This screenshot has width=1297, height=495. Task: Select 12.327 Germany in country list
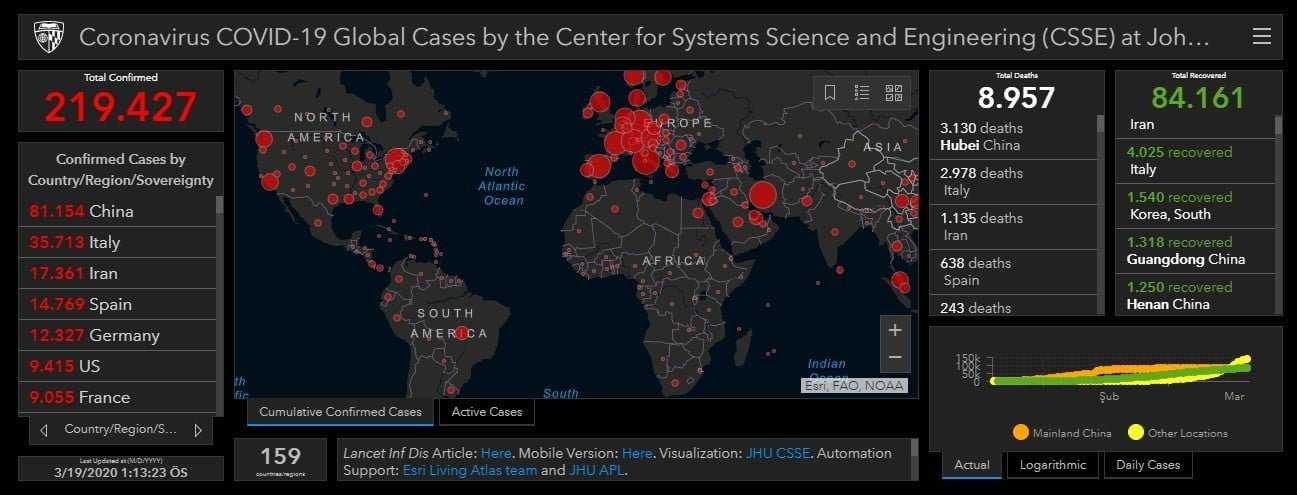[x=116, y=335]
